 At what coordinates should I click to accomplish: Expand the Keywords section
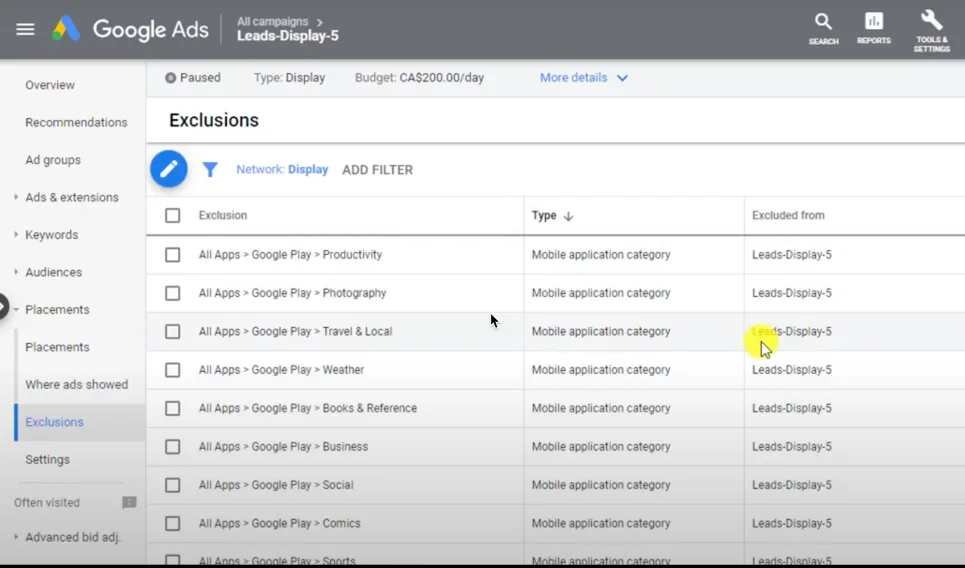16,234
